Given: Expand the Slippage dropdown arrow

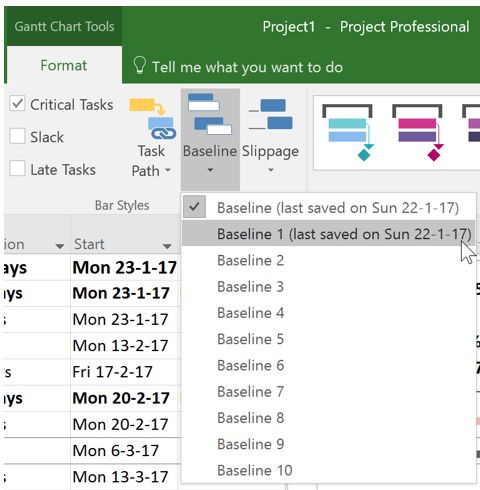Looking at the screenshot, I should 271,170.
